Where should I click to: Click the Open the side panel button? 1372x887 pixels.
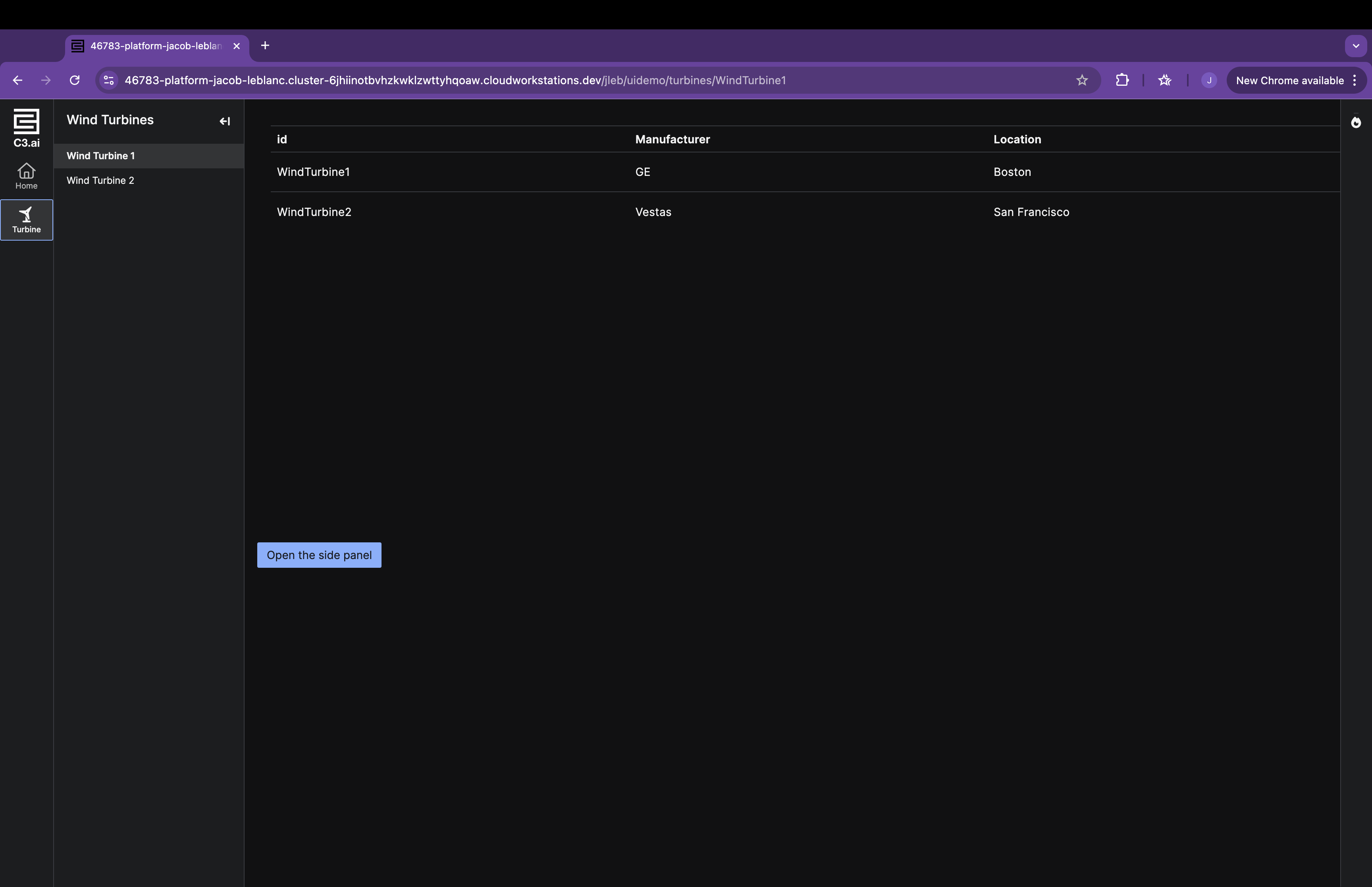point(319,555)
